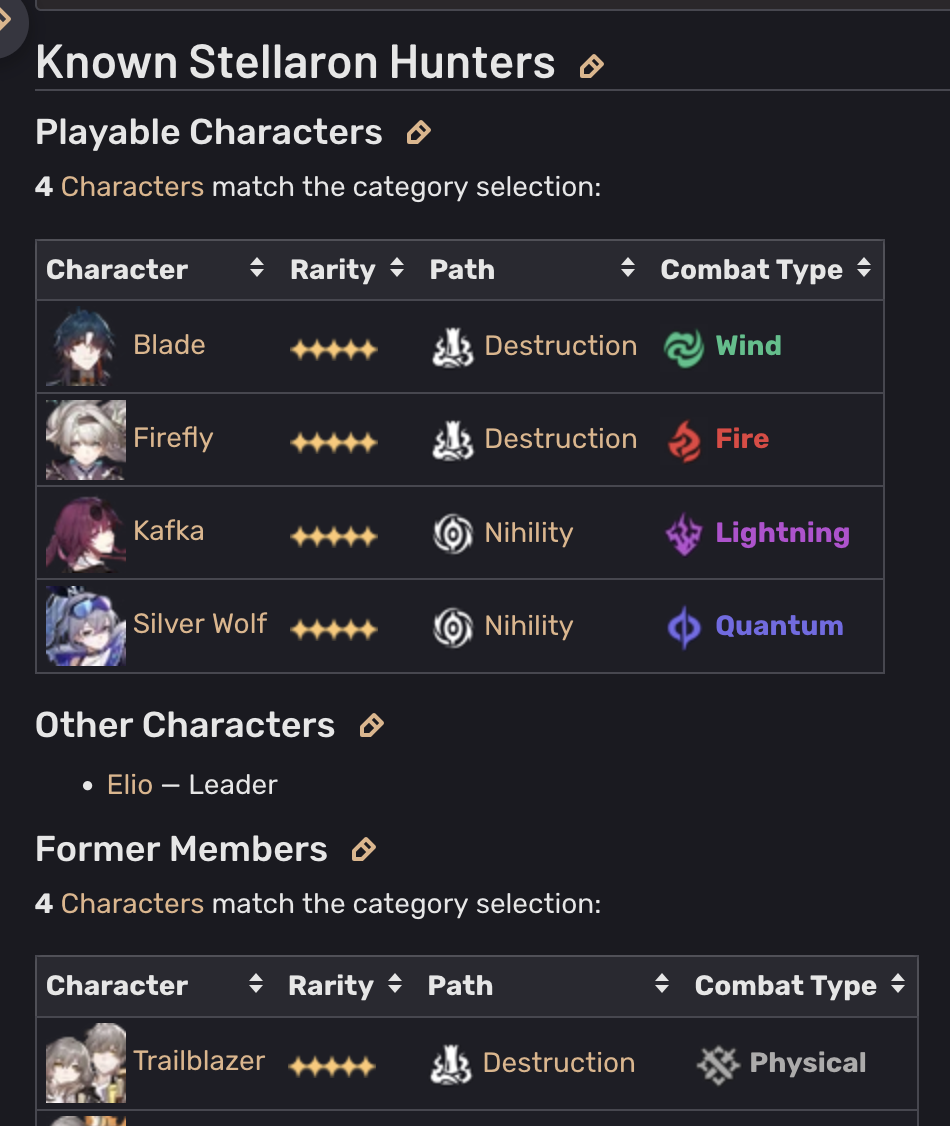Click Blade's character portrait thumbnail

(84, 347)
